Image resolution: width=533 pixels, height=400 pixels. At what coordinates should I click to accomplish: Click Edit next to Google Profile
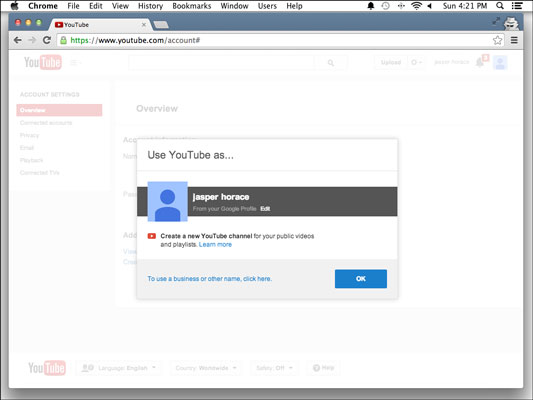[x=265, y=209]
